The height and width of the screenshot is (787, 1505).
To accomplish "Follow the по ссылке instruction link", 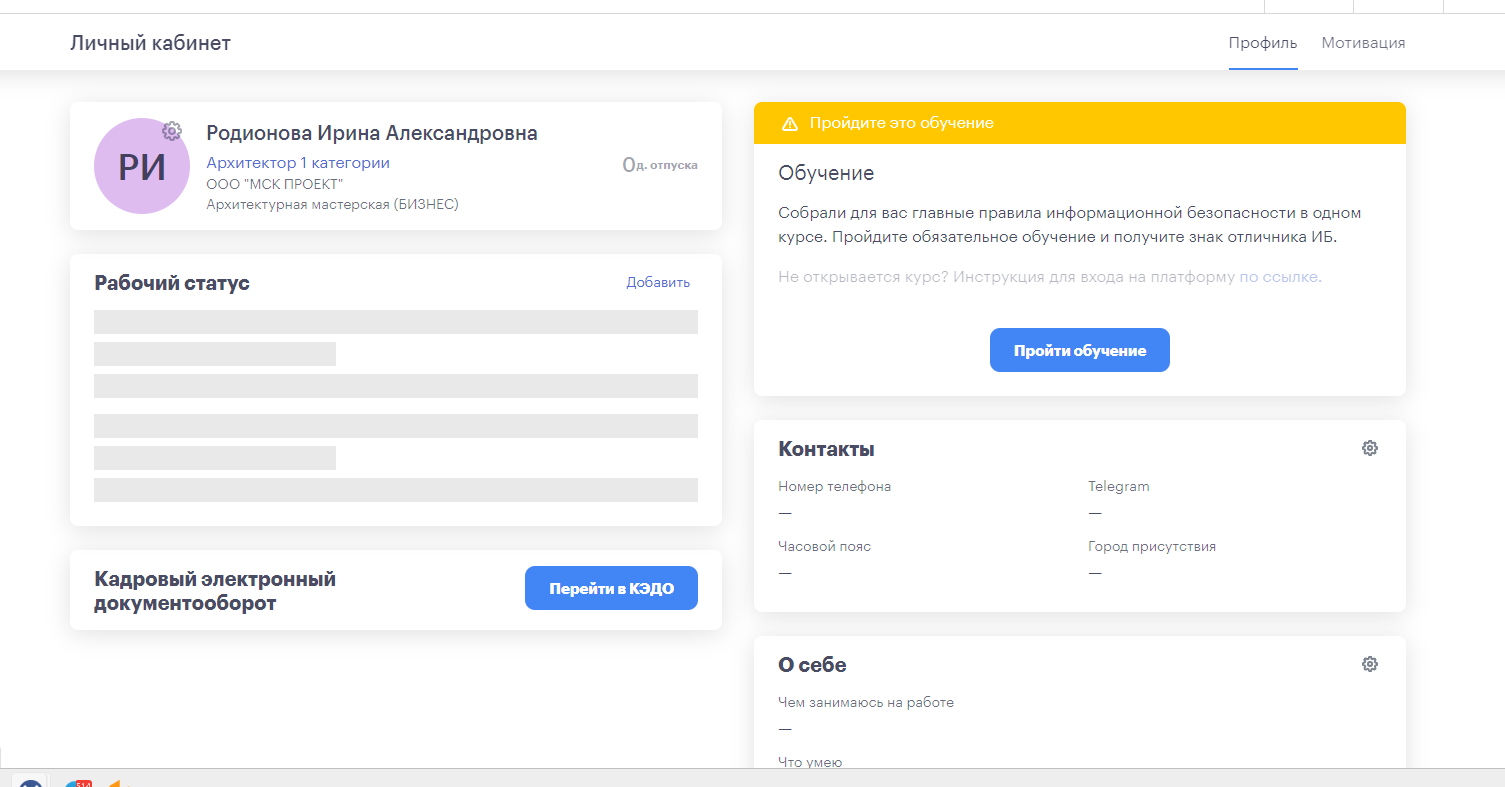I will [x=1279, y=277].
